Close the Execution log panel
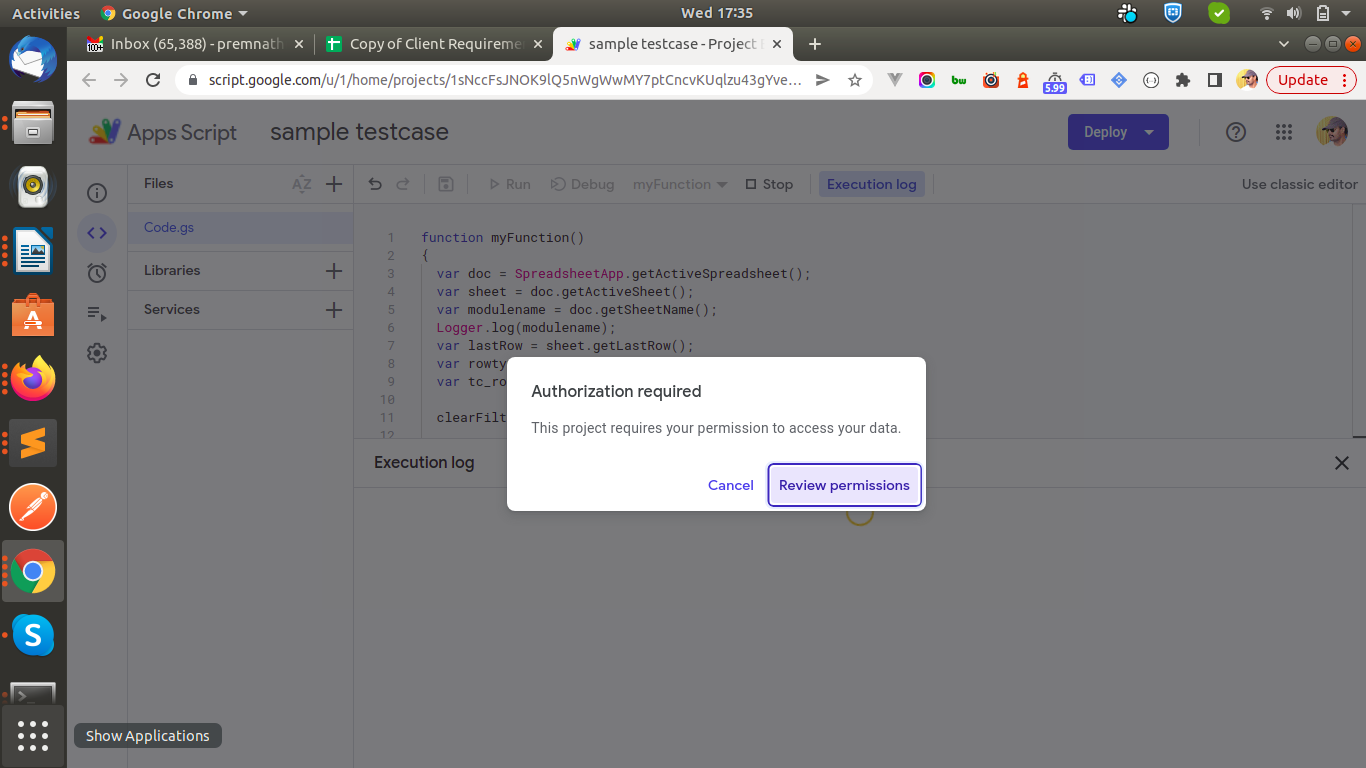Viewport: 1366px width, 768px height. (x=1342, y=463)
